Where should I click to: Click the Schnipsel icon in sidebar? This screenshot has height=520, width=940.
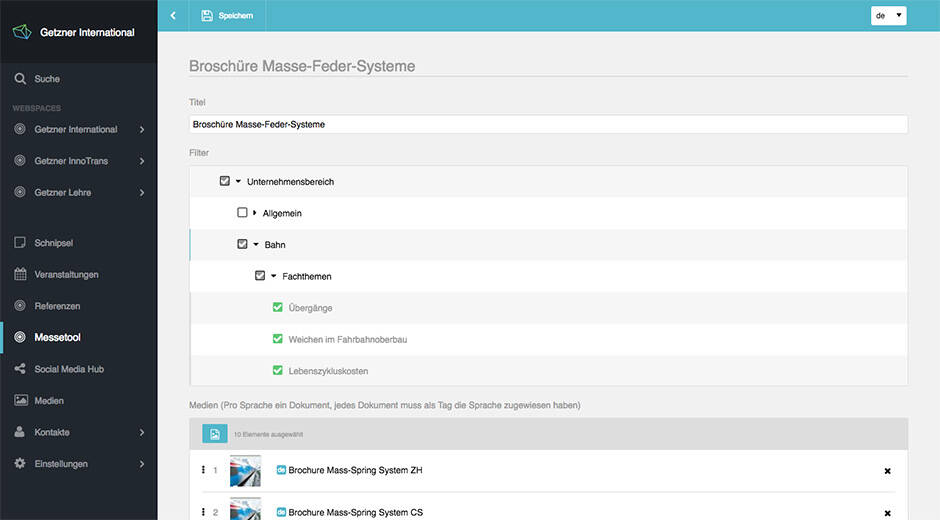[20, 243]
